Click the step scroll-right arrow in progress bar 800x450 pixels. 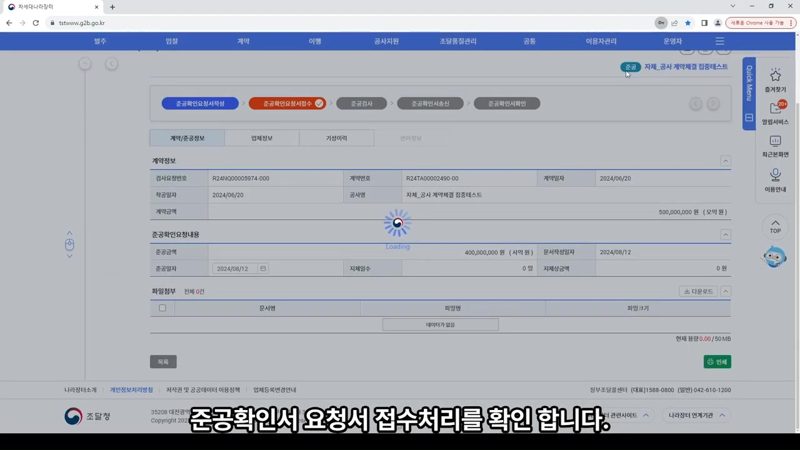pos(713,104)
